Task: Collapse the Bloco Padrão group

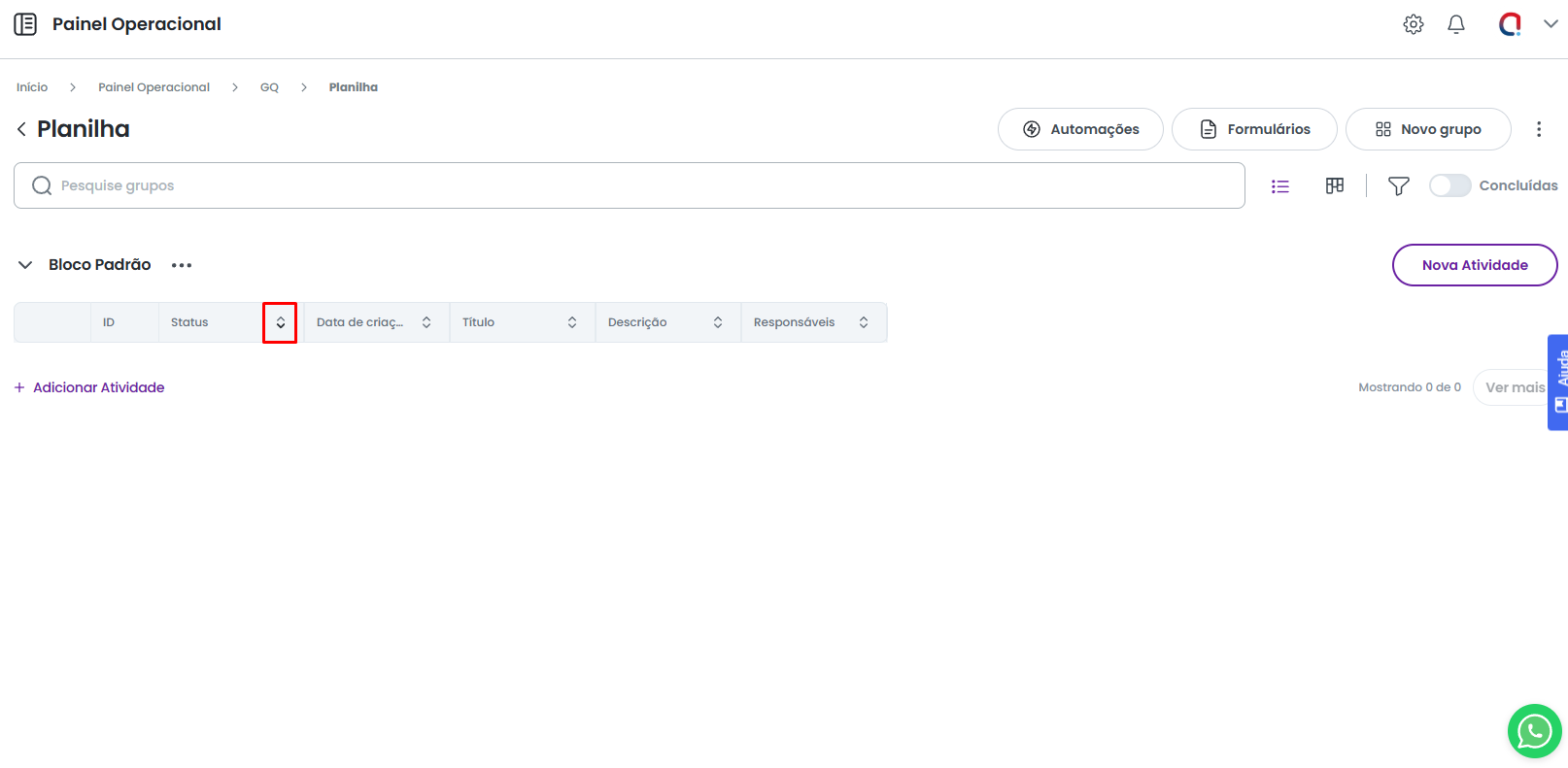Action: (x=25, y=265)
